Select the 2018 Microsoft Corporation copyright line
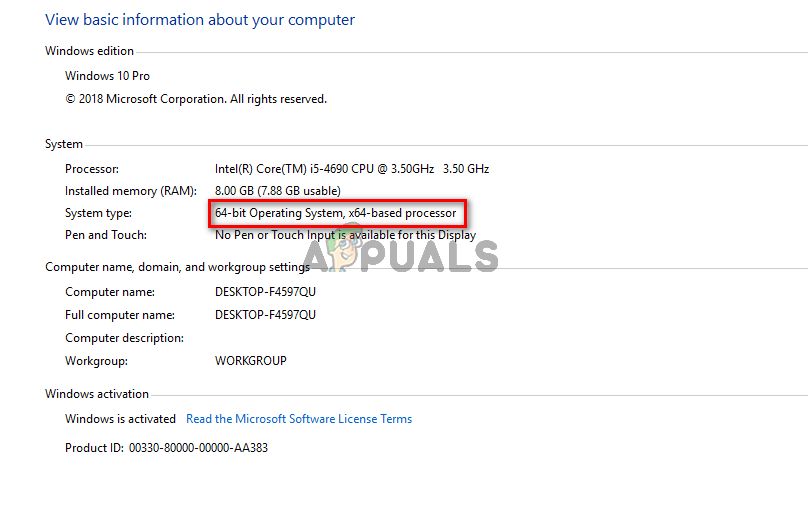Image resolution: width=808 pixels, height=510 pixels. (196, 99)
